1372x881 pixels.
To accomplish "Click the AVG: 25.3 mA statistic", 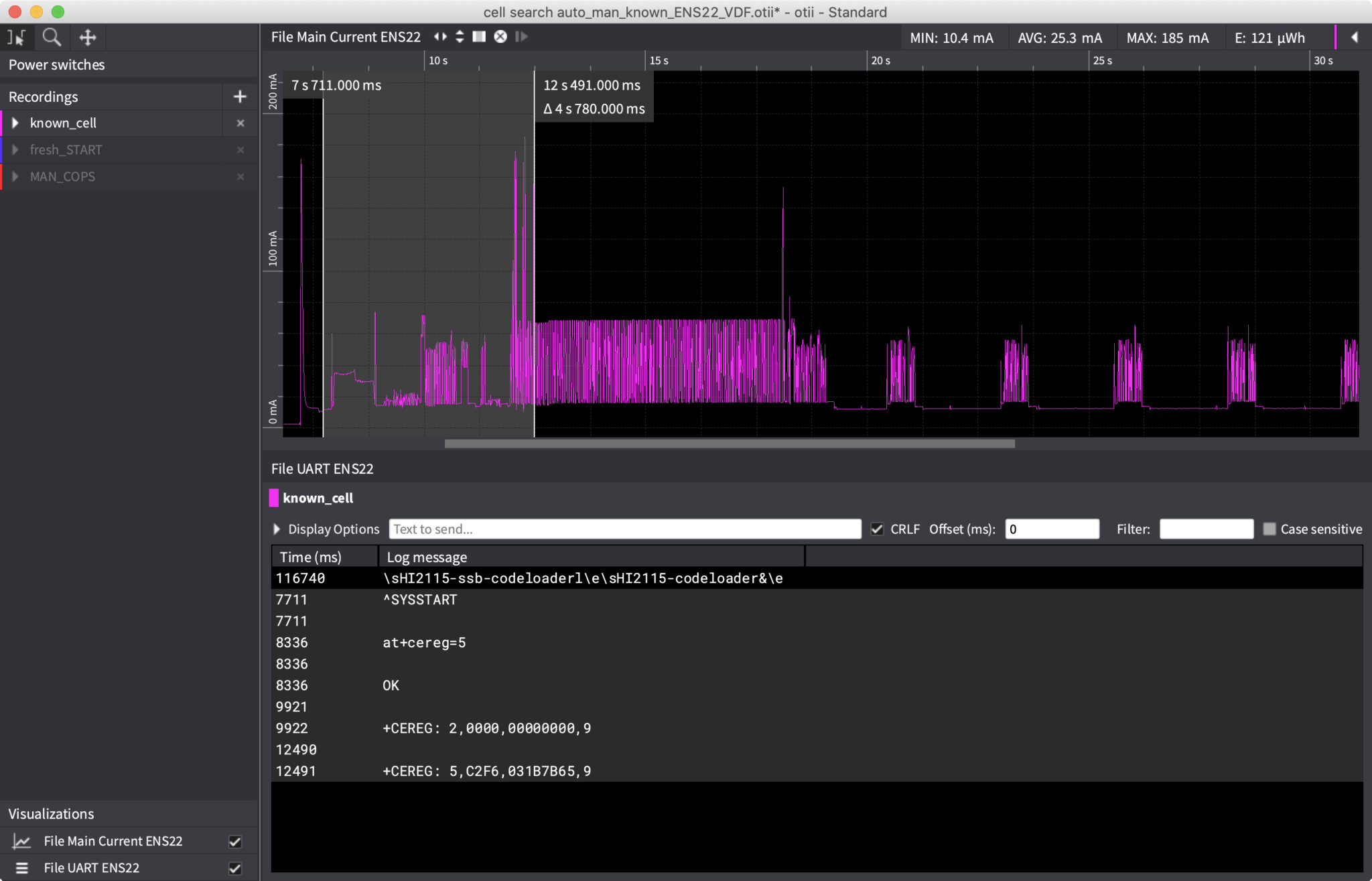I will [x=1060, y=38].
